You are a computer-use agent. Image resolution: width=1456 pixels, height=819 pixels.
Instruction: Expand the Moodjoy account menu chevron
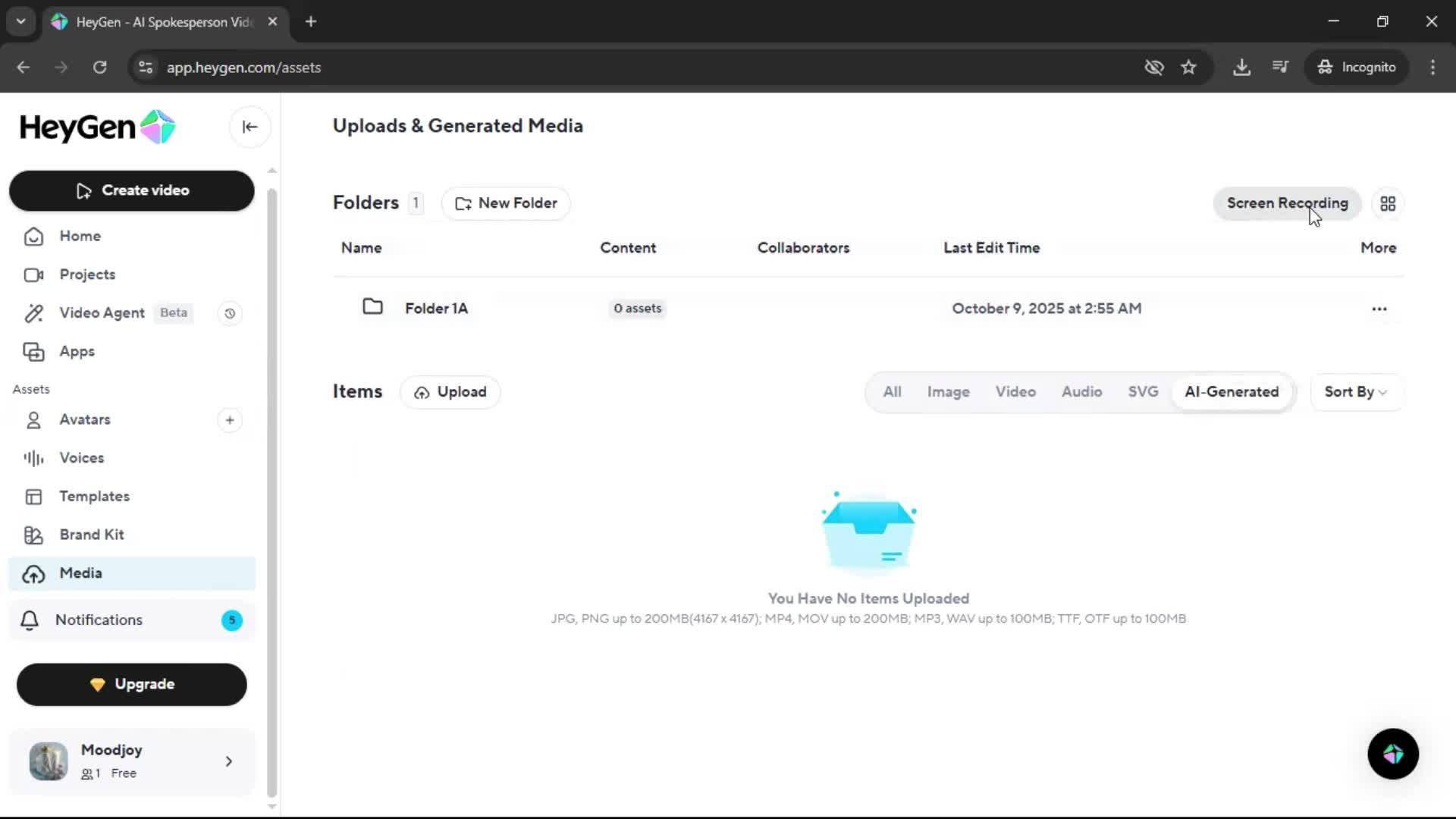[229, 761]
